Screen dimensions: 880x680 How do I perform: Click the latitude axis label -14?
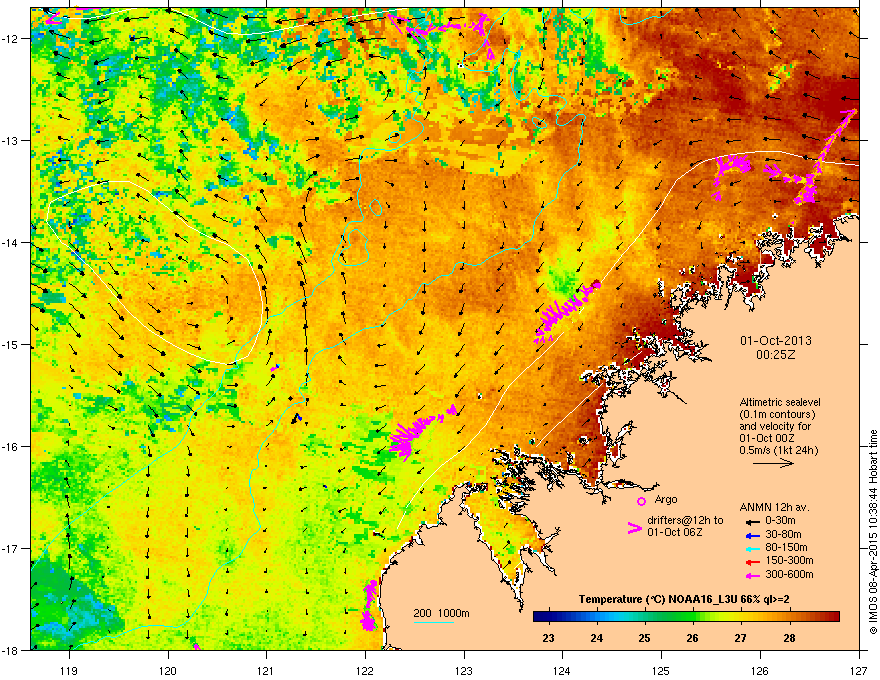tap(11, 242)
